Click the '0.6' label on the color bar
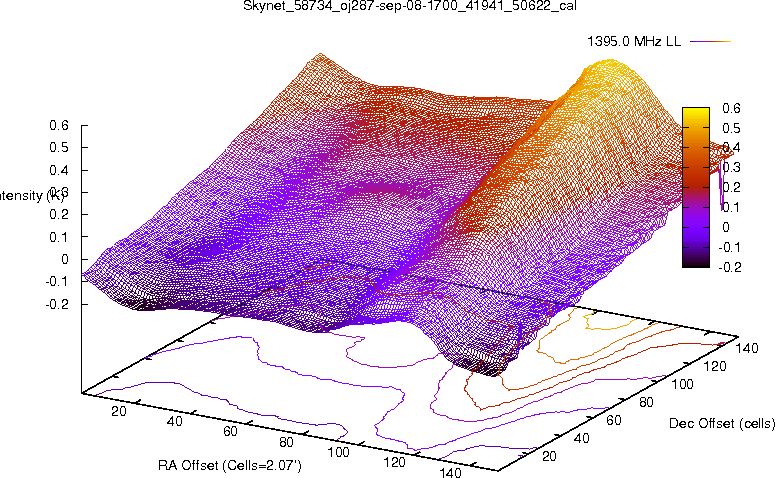This screenshot has height=478, width=775. click(732, 108)
